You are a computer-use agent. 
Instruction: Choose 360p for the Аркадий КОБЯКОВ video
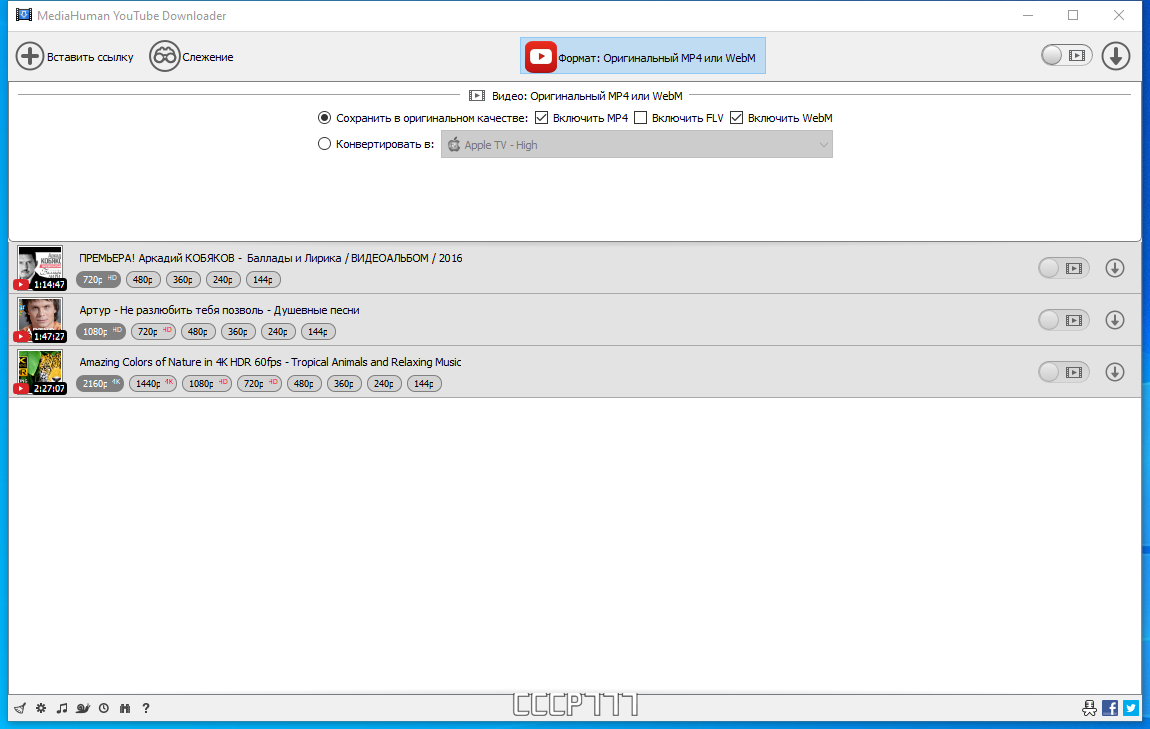(x=183, y=279)
